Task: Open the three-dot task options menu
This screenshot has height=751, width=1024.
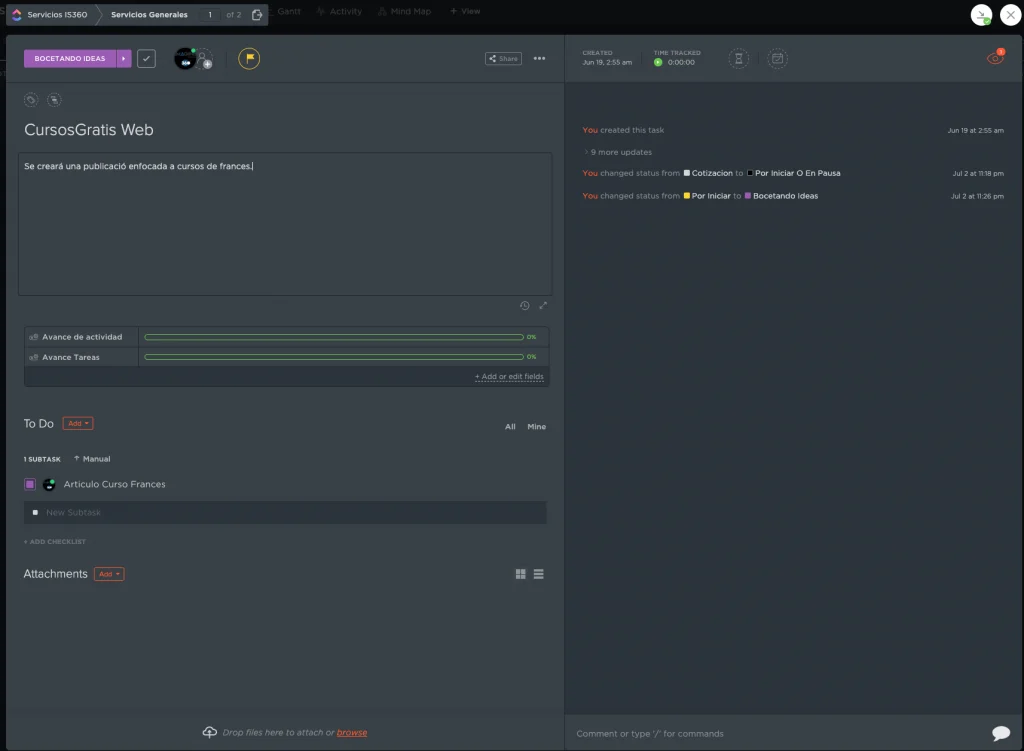Action: pos(539,59)
